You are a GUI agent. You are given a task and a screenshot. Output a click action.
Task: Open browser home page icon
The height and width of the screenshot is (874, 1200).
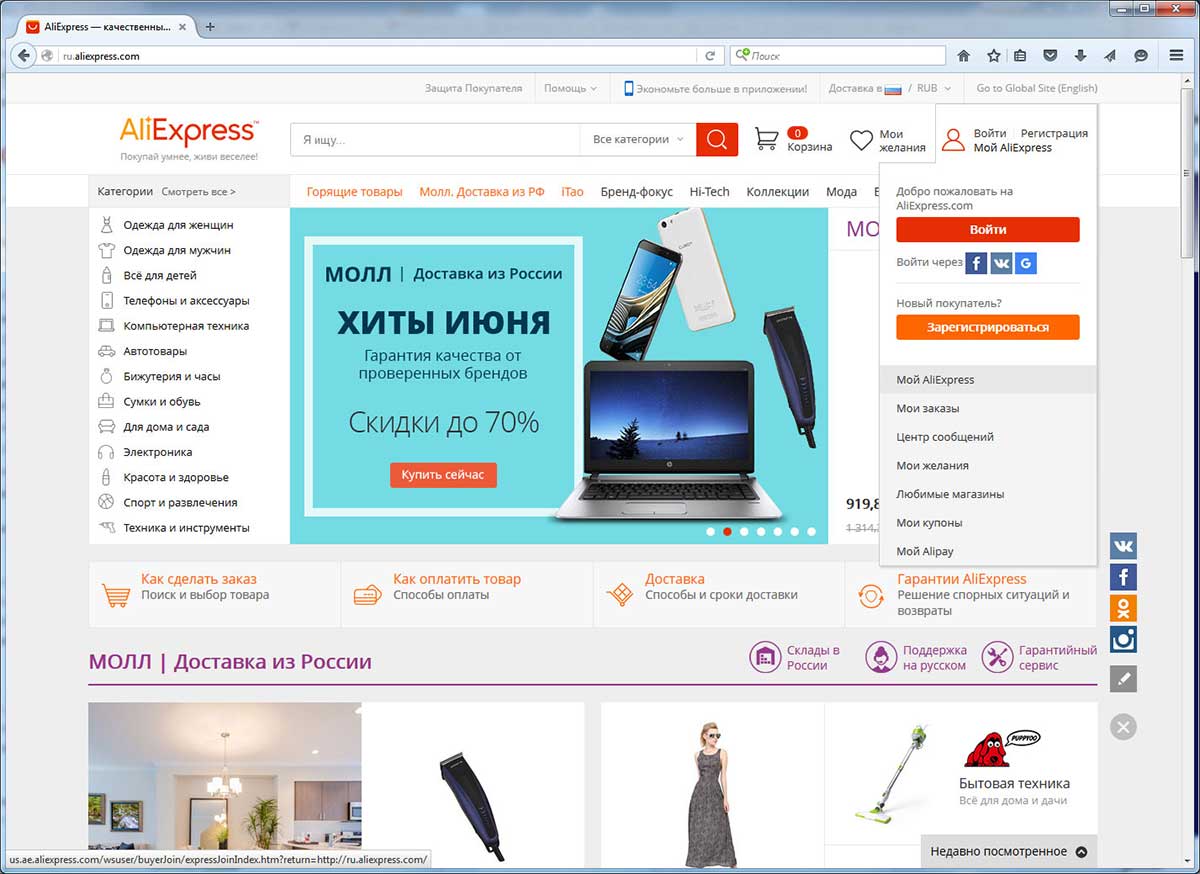pyautogui.click(x=964, y=56)
